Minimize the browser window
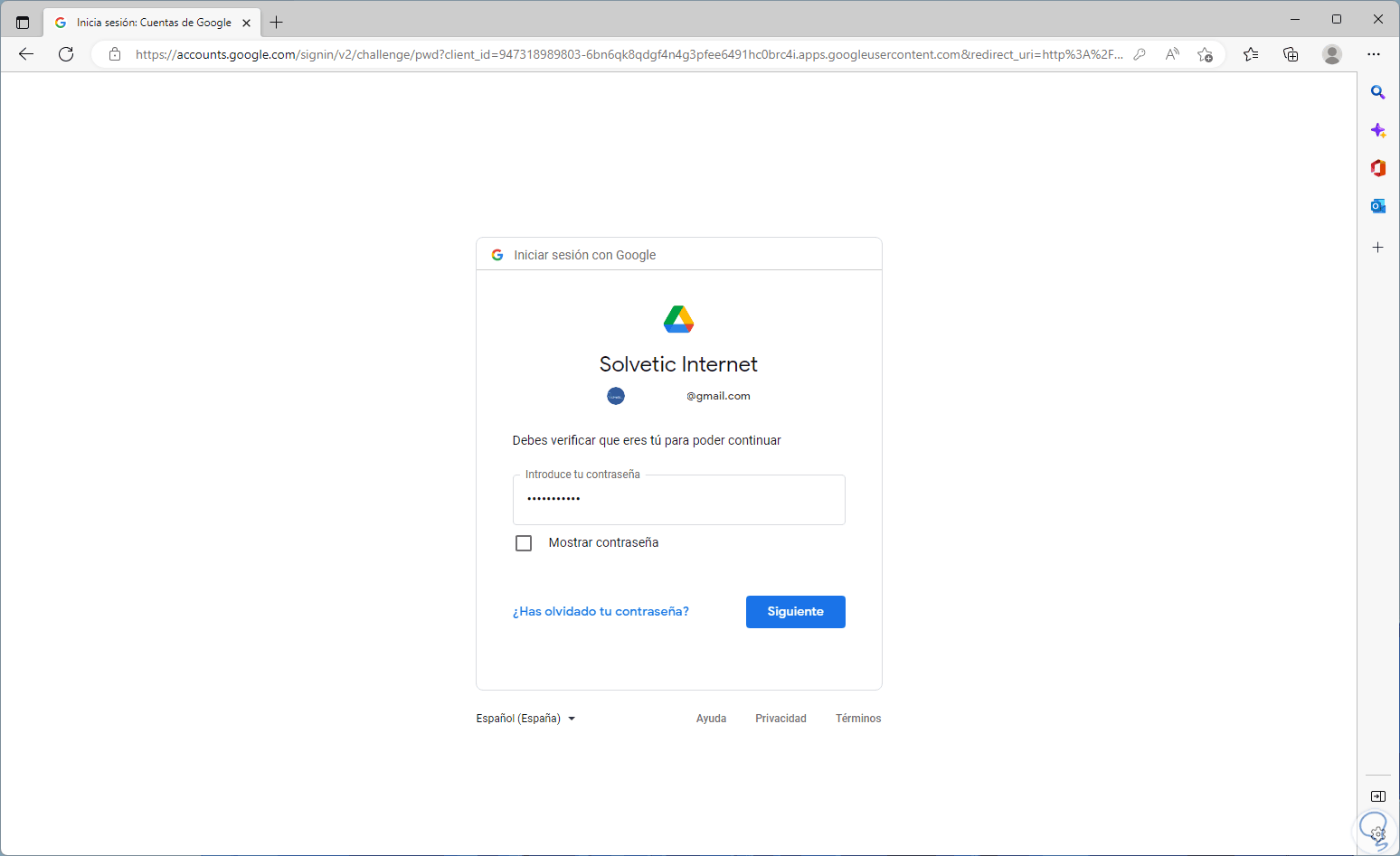This screenshot has height=856, width=1400. (1295, 19)
